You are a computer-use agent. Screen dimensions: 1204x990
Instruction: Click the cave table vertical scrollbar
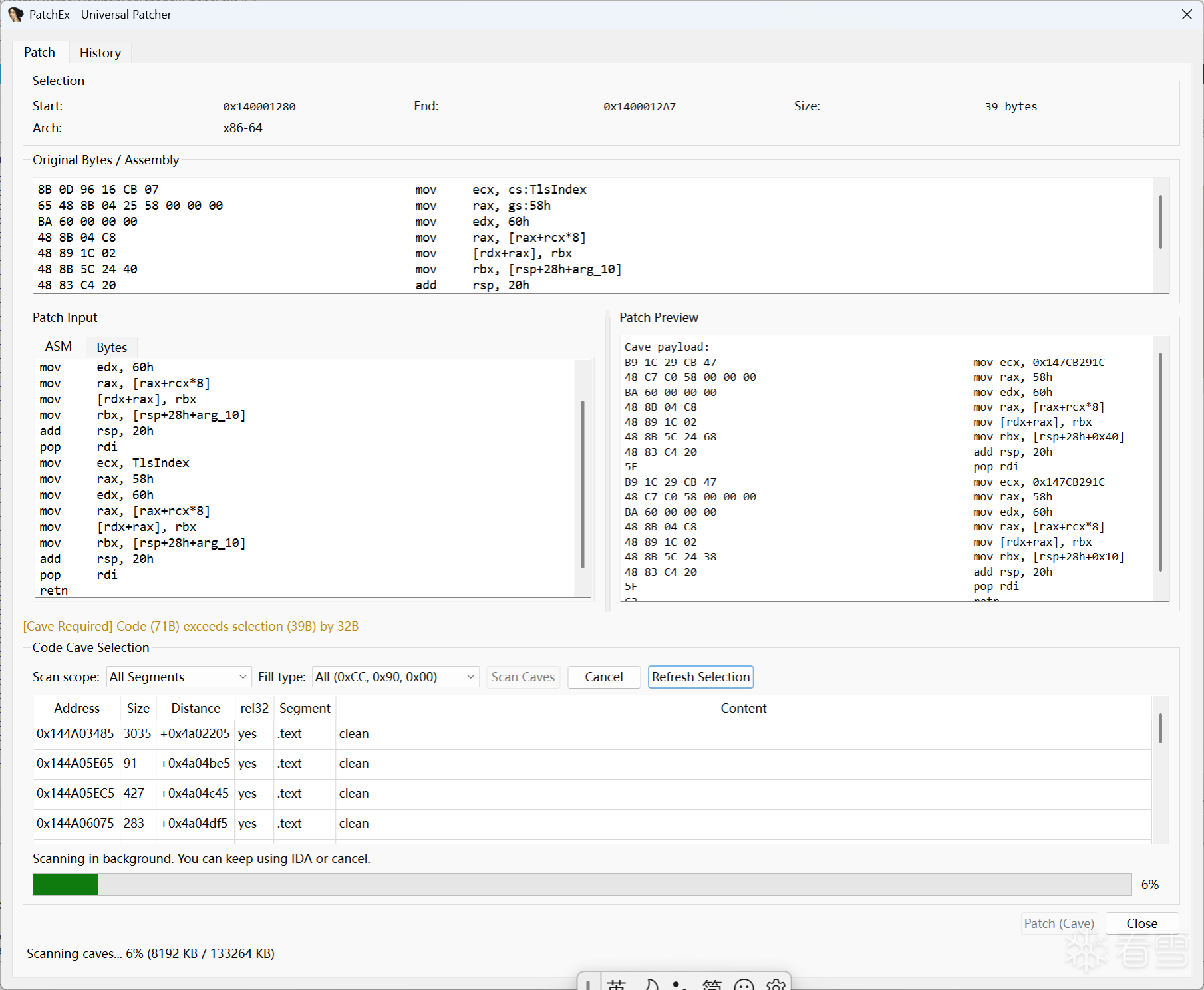(x=1161, y=728)
